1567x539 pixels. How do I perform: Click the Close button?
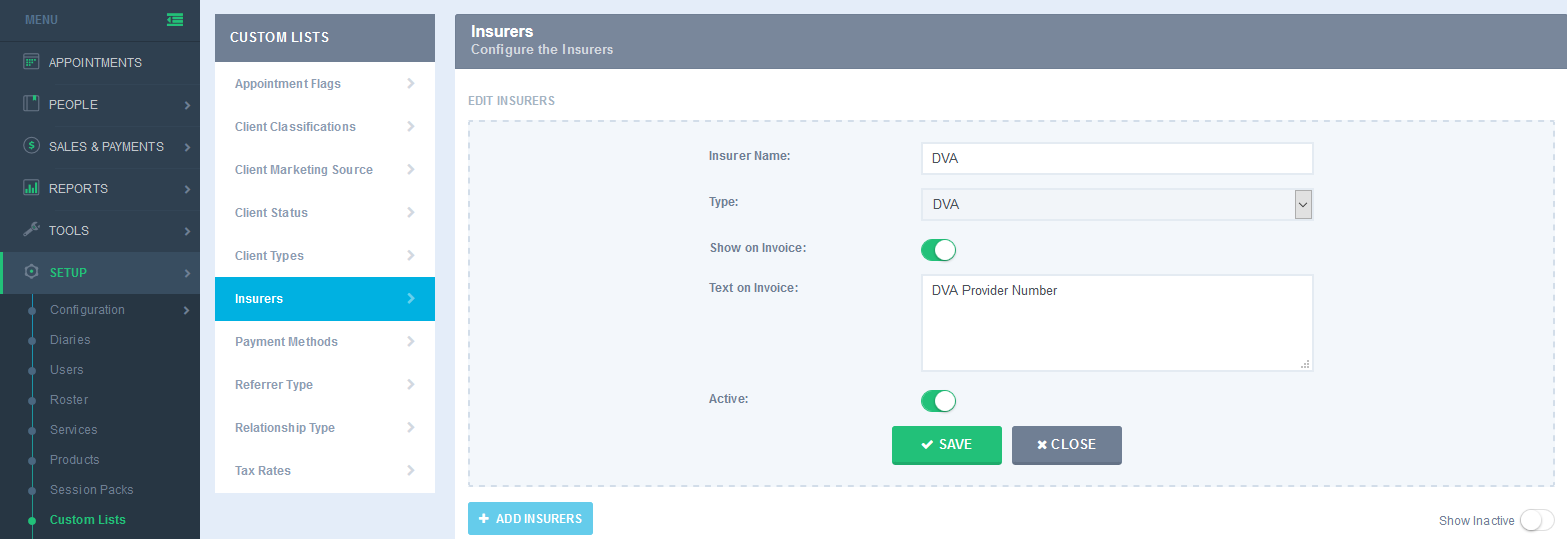click(x=1067, y=445)
